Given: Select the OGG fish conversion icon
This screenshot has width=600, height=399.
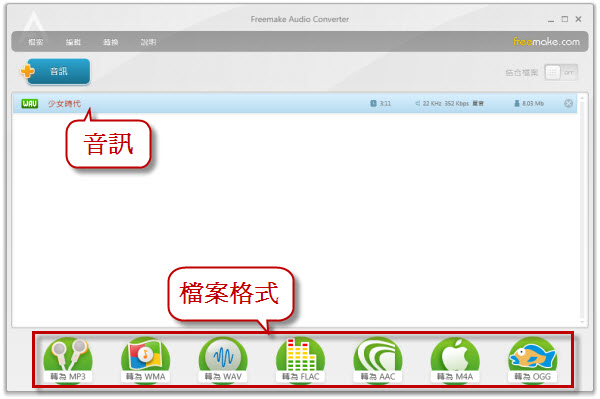Looking at the screenshot, I should click(x=533, y=360).
